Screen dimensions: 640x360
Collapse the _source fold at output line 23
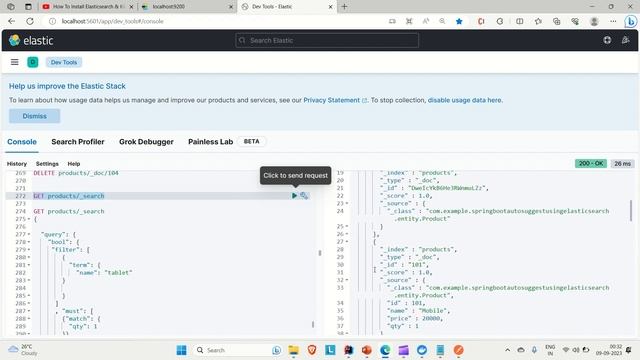[347, 203]
